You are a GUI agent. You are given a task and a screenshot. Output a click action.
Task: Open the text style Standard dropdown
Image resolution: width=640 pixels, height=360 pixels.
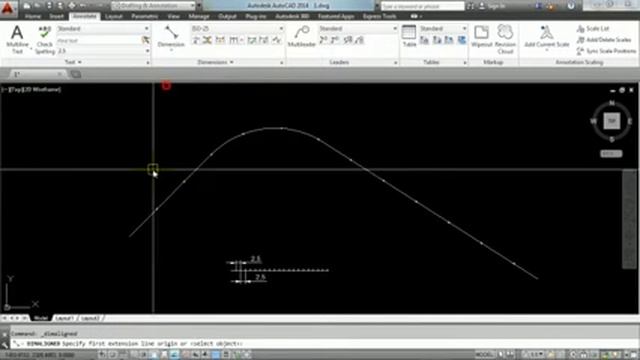click(103, 29)
